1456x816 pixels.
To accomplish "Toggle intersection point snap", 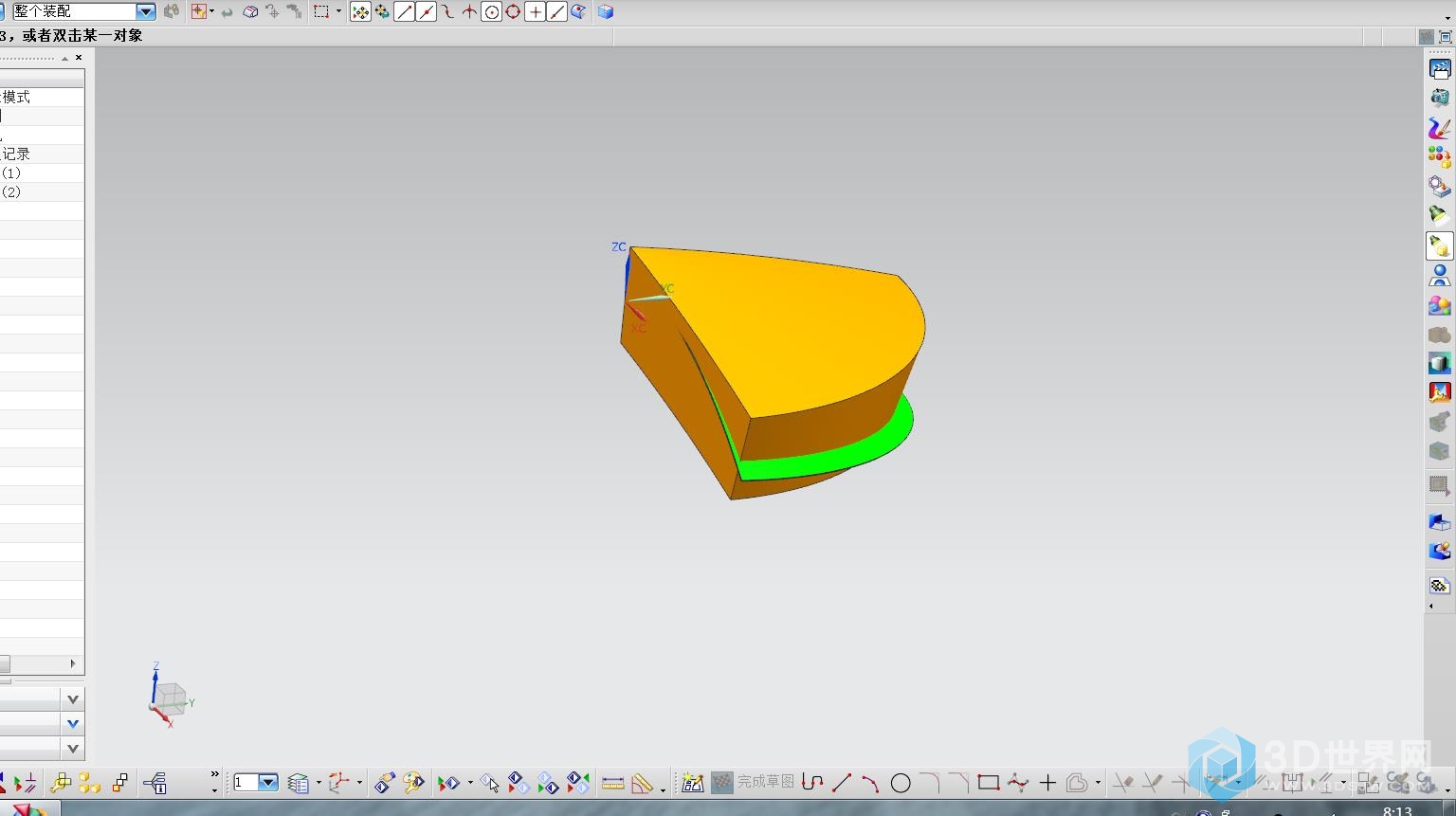I will pos(469,11).
